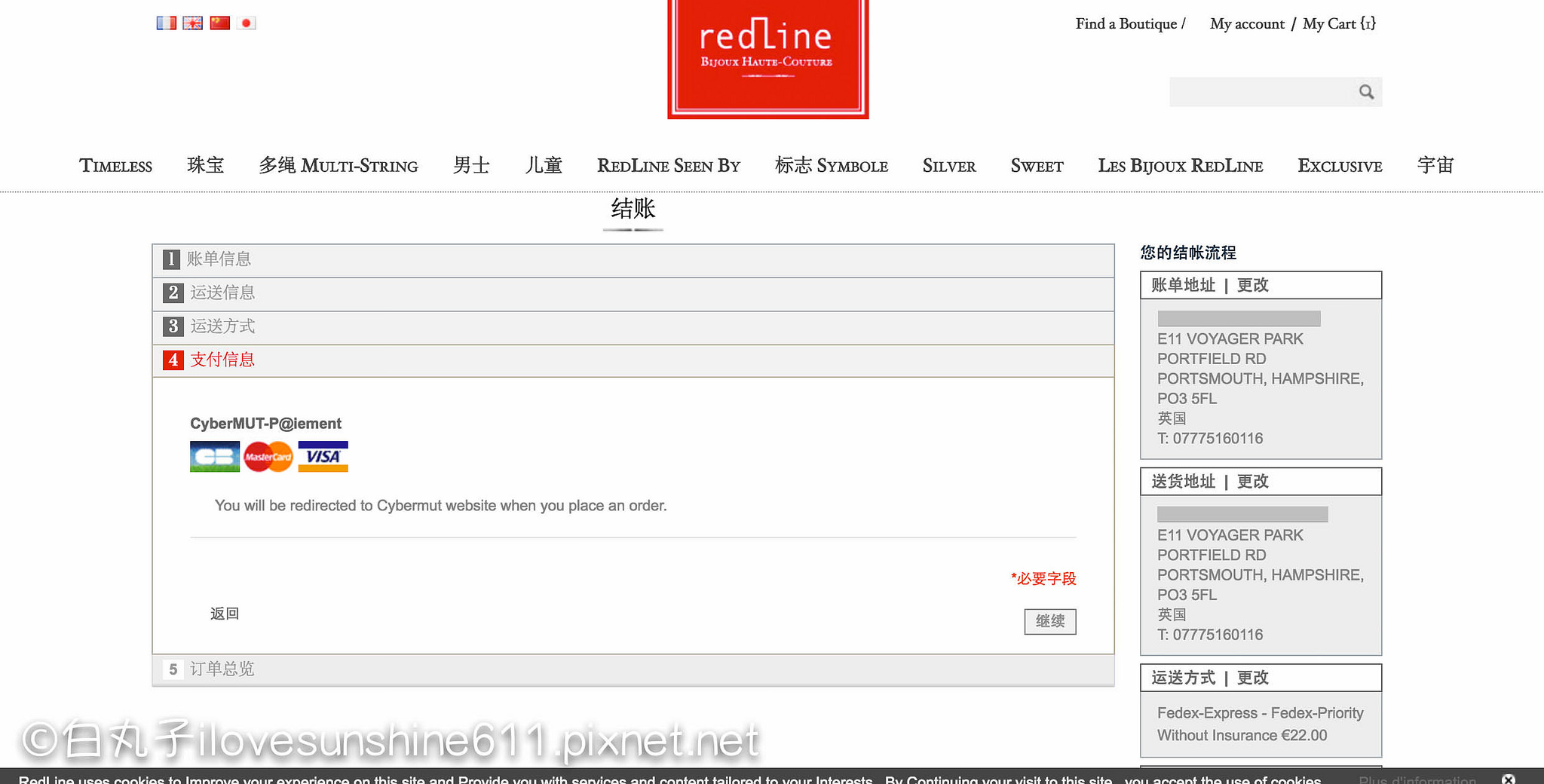Click the Visa card icon
The width and height of the screenshot is (1544, 784).
pos(323,457)
